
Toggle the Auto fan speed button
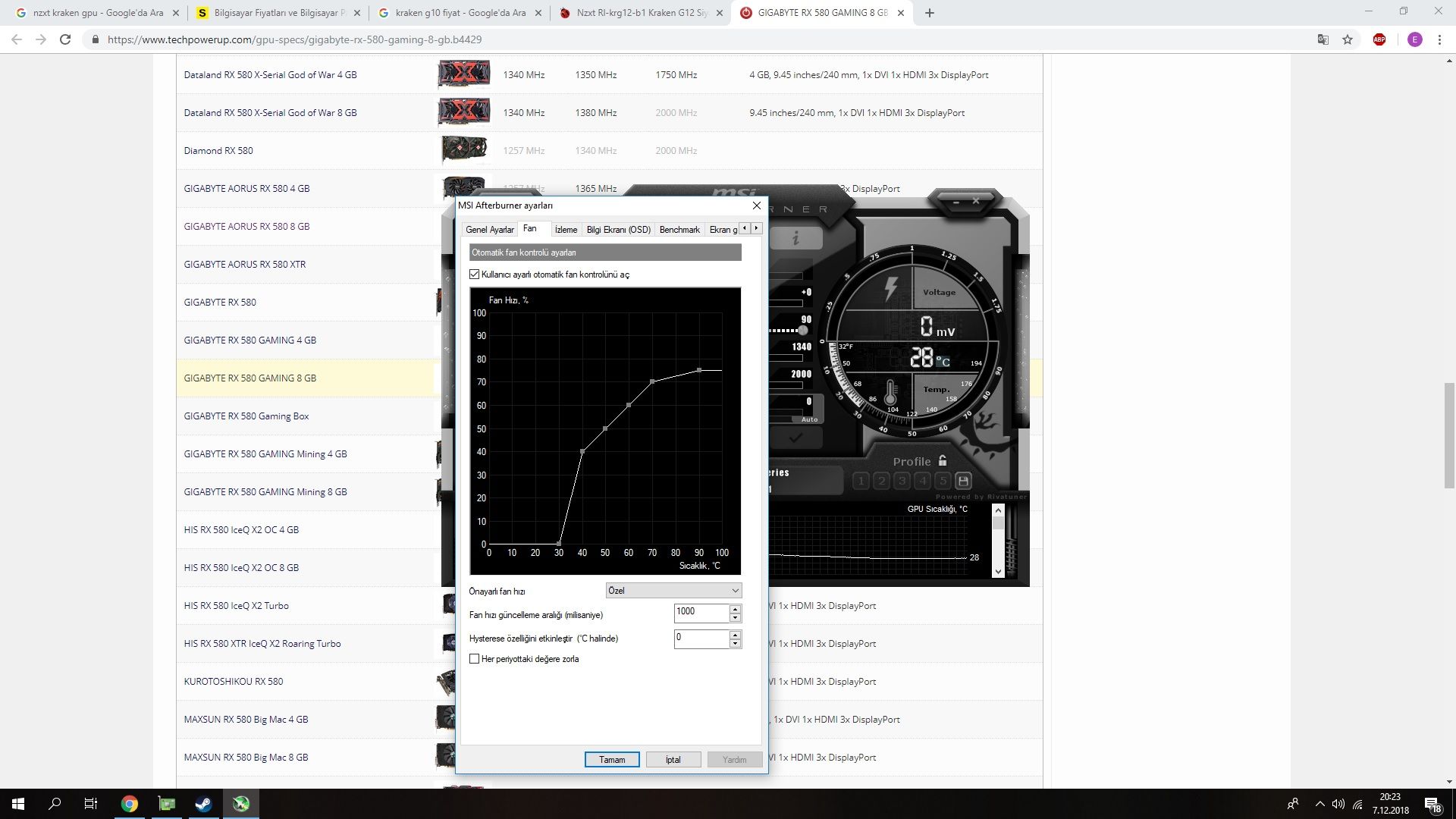[x=809, y=419]
